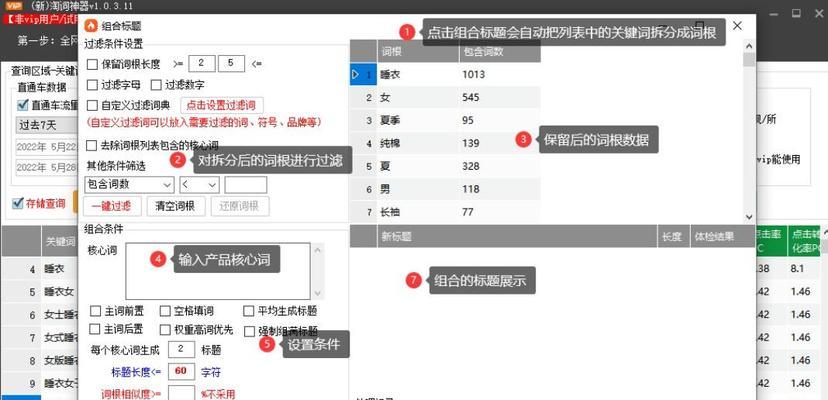Click 一键过滤 button
828x400 pixels.
coord(112,206)
